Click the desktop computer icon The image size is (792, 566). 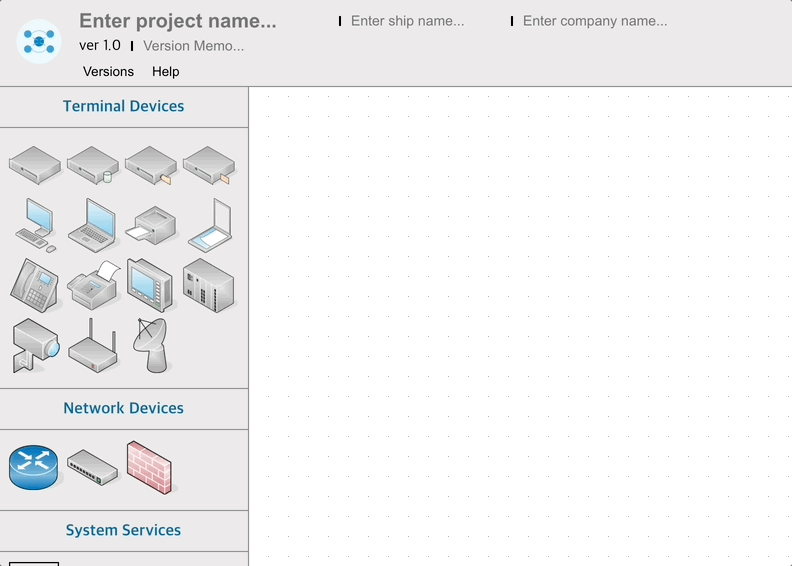pos(36,225)
